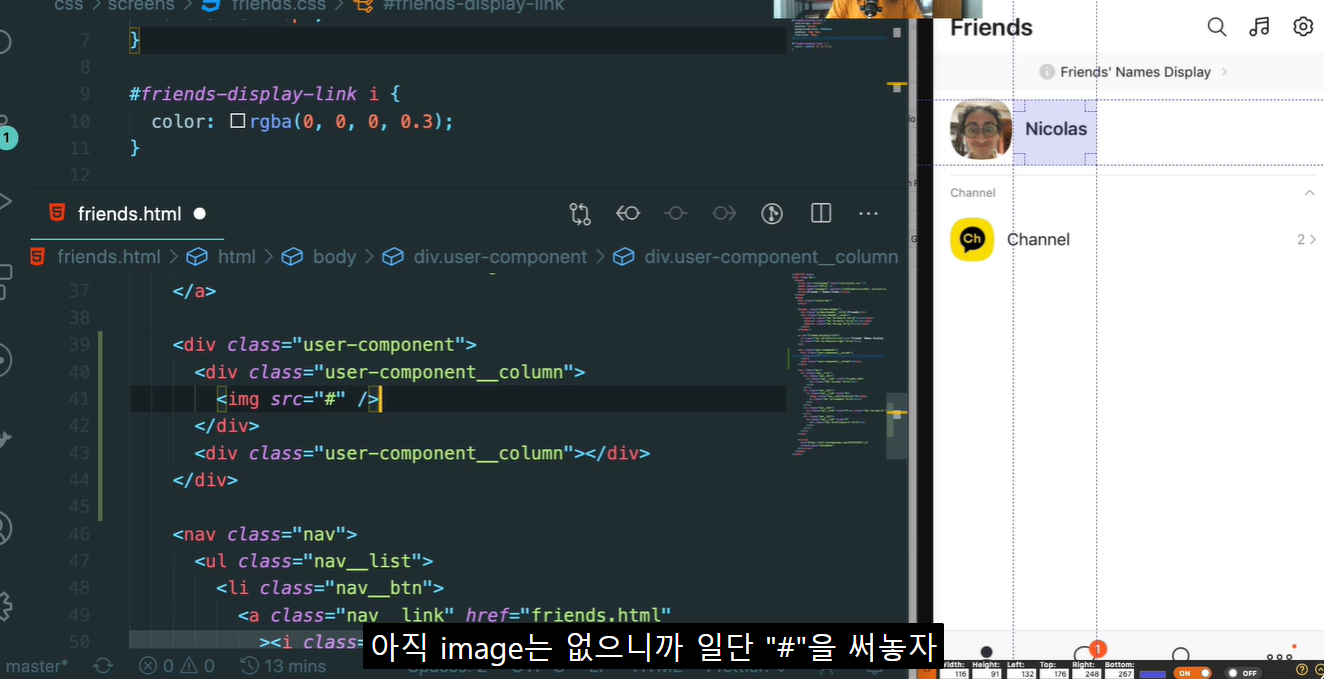Toggle the grey OFF switch
The image size is (1324, 679).
[x=1245, y=672]
